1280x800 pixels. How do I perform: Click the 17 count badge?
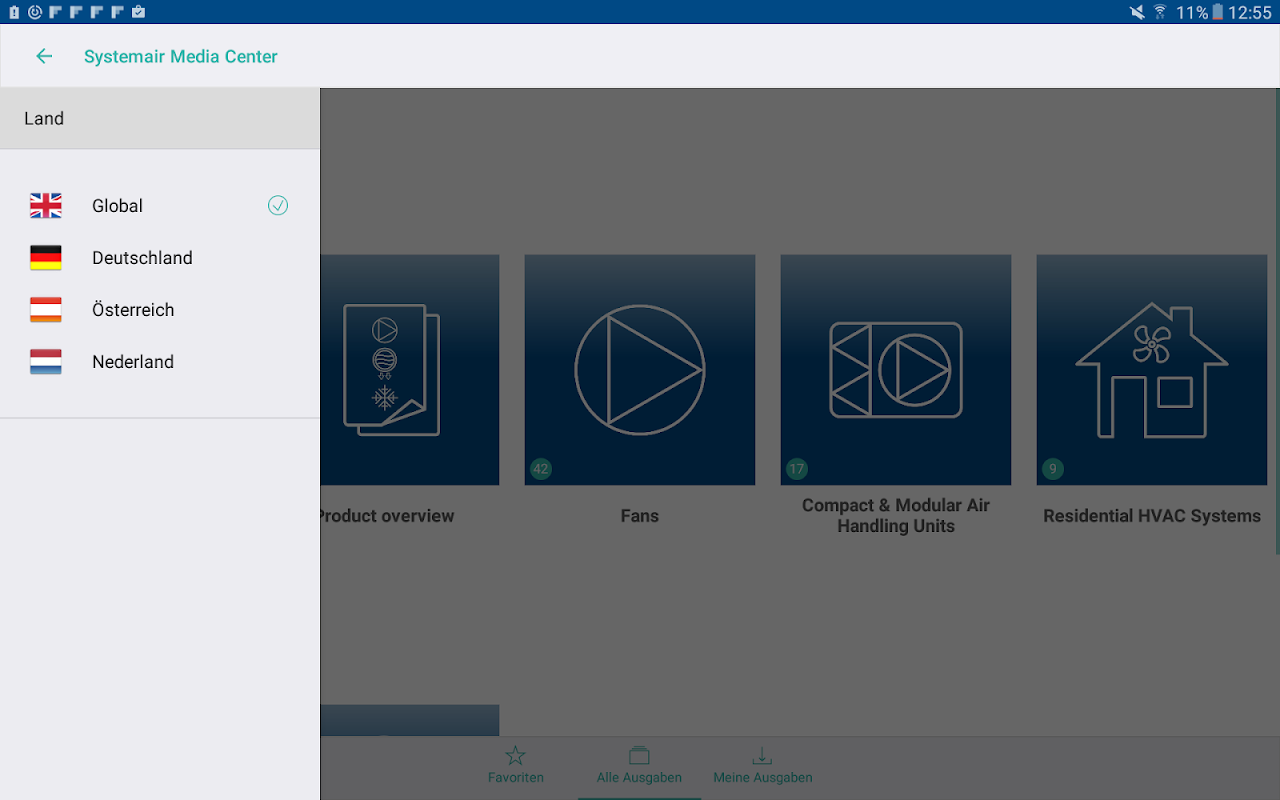pos(797,469)
